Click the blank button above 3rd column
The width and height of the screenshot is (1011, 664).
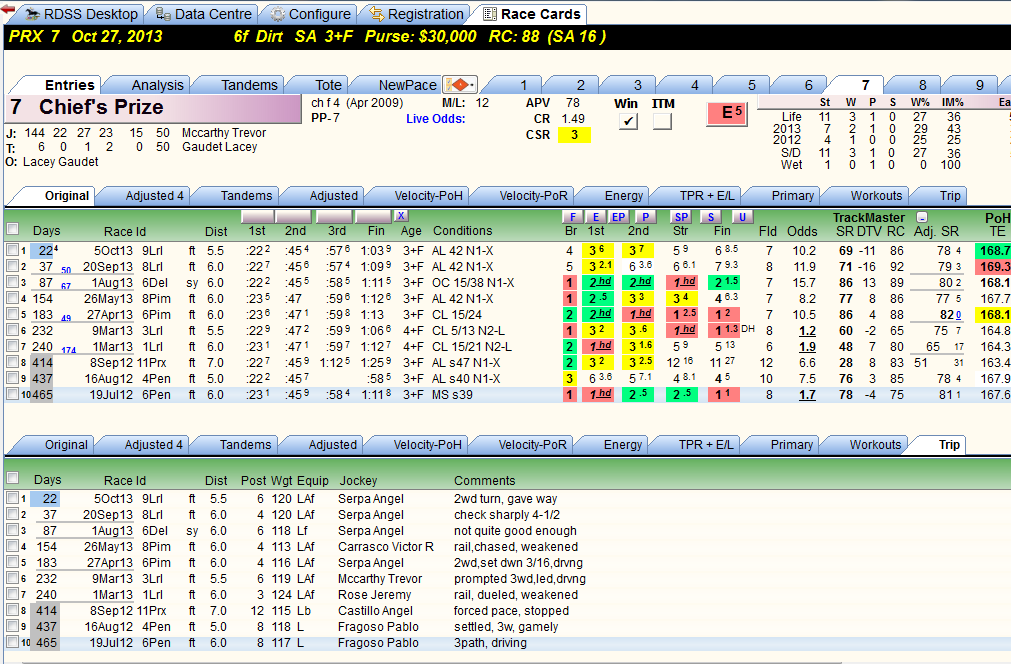click(334, 216)
